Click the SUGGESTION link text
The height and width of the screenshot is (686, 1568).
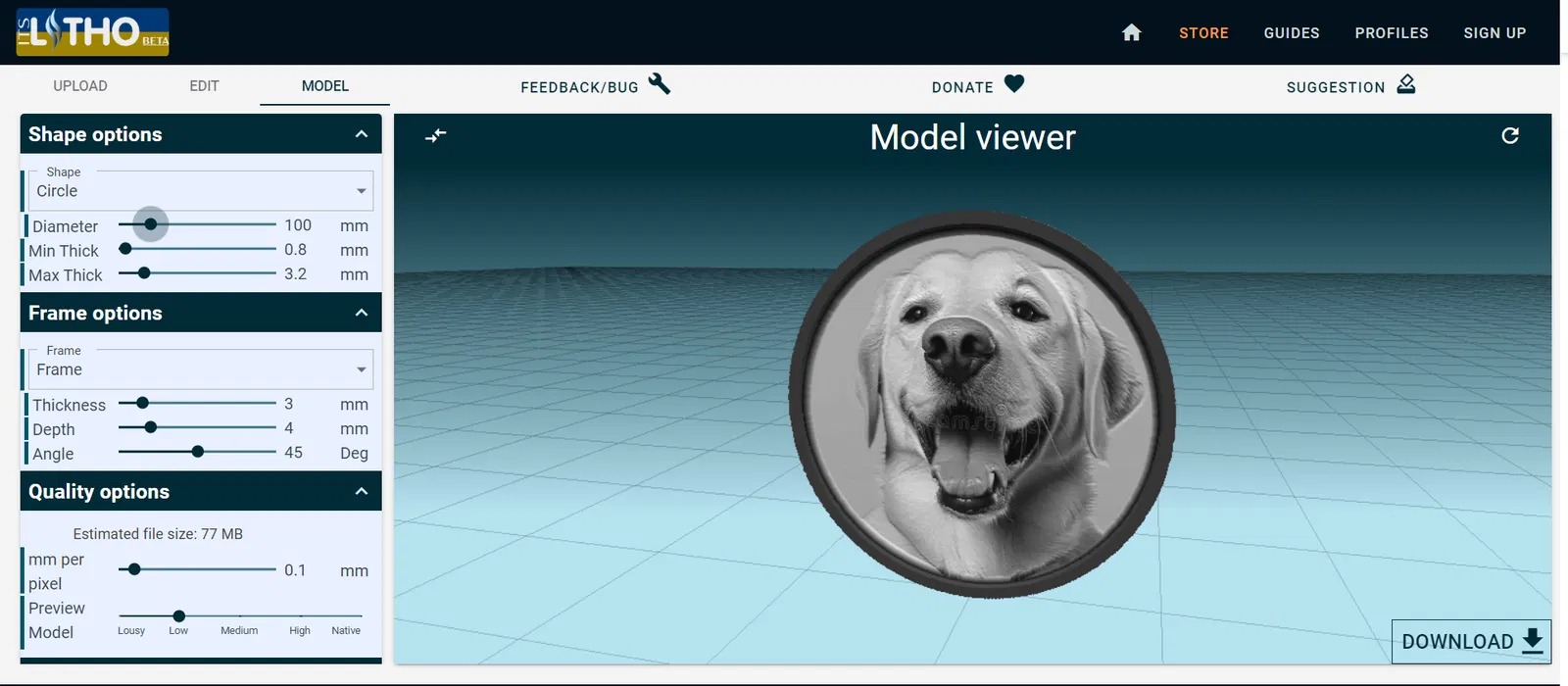coord(1336,87)
